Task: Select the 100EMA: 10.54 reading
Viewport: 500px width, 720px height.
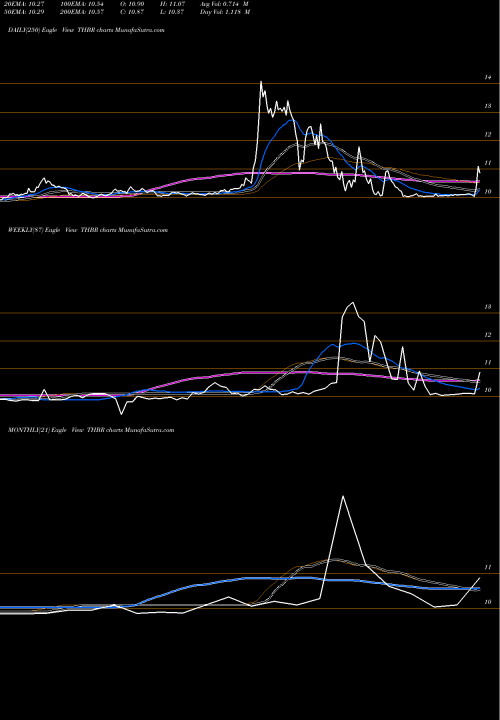Action: (x=86, y=4)
